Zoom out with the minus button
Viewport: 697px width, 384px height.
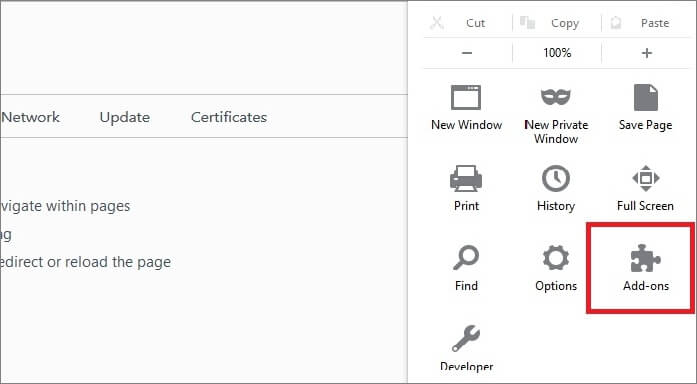(467, 53)
